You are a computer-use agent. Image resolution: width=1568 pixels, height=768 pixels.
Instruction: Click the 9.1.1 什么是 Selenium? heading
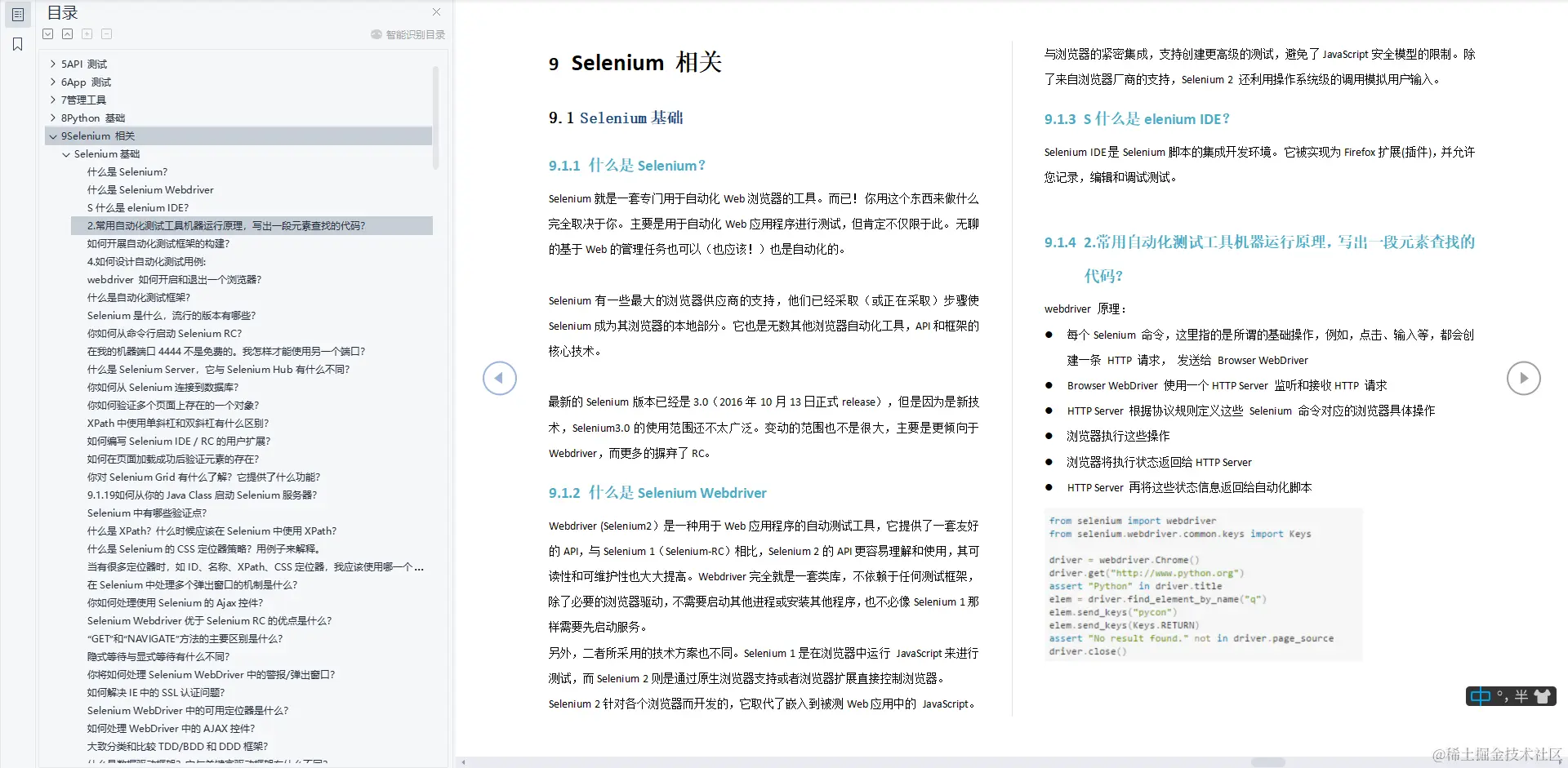626,166
